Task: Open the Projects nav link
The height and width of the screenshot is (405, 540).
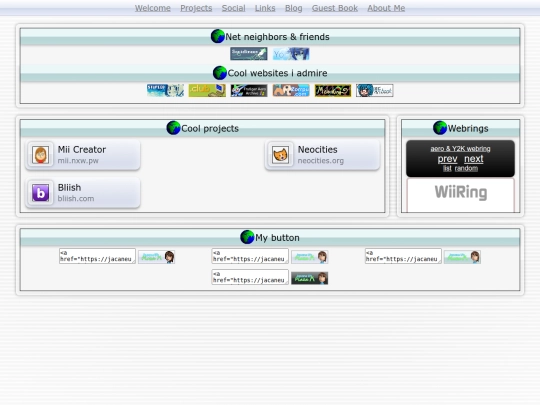Action: [196, 8]
